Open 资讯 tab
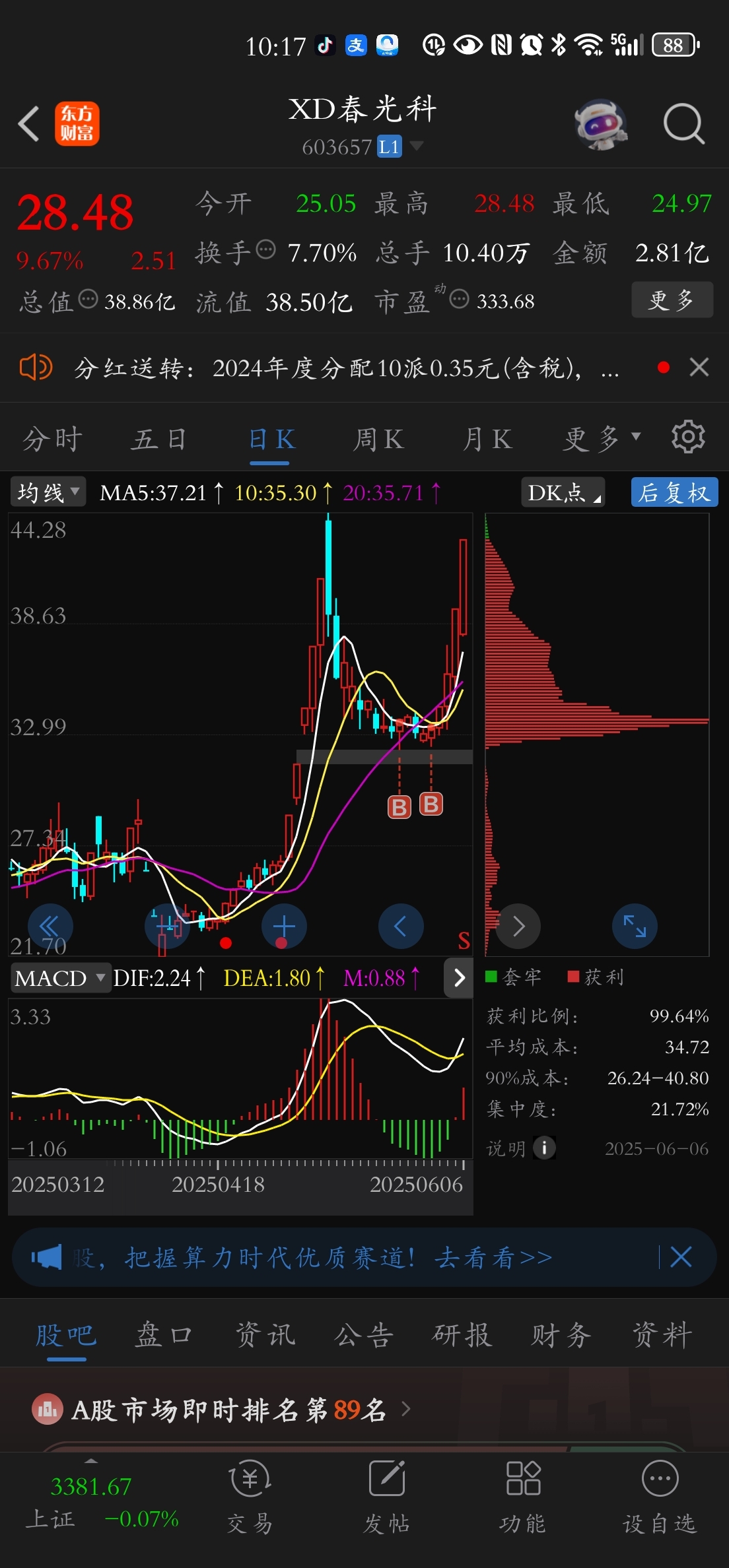729x1568 pixels. 265,1334
